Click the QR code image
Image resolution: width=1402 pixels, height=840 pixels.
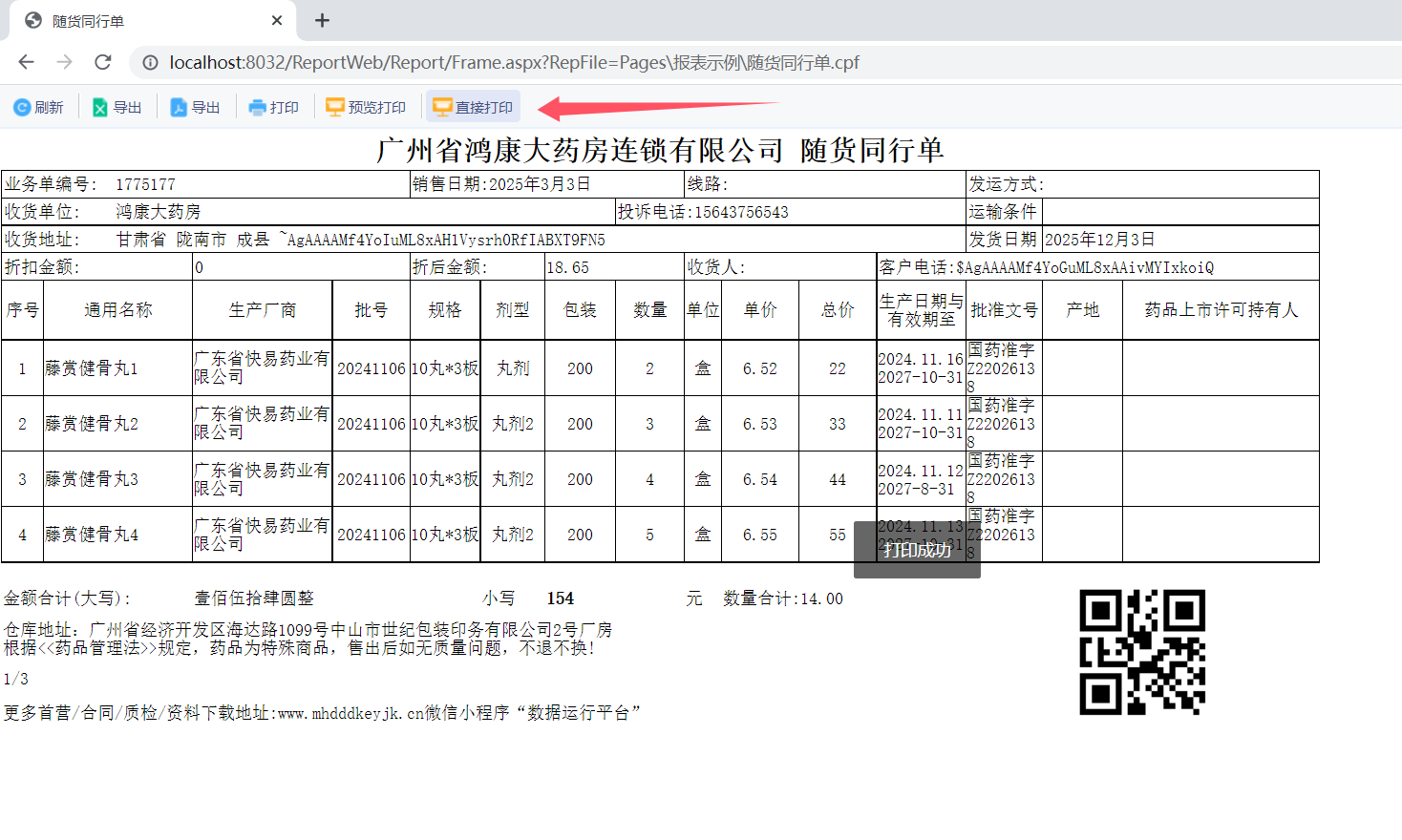click(1142, 652)
